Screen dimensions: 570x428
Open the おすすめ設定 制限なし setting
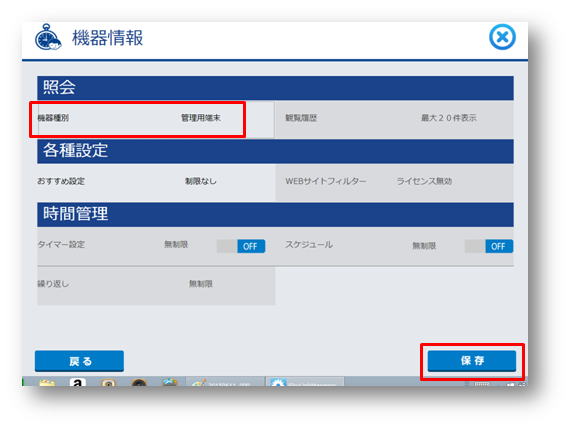156,182
